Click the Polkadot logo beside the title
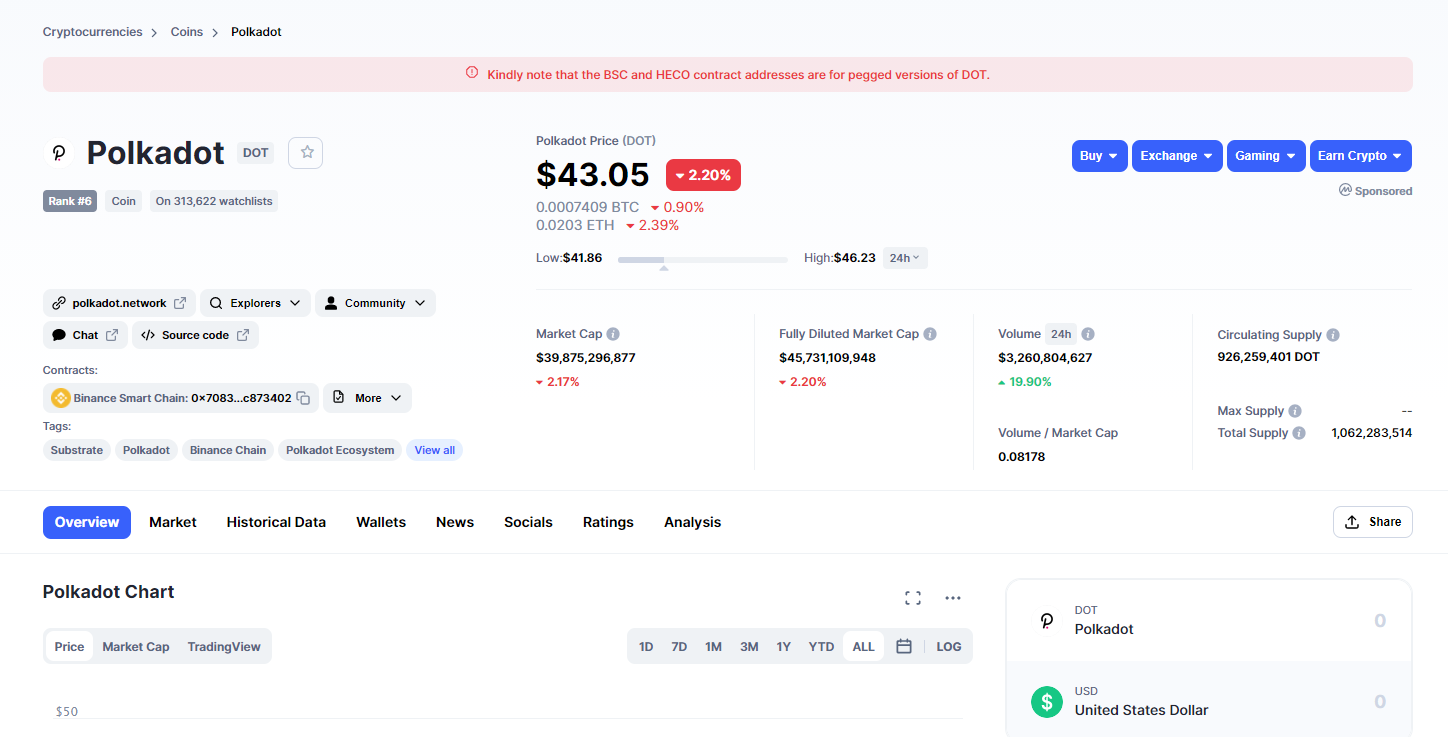Image resolution: width=1448 pixels, height=737 pixels. [59, 153]
